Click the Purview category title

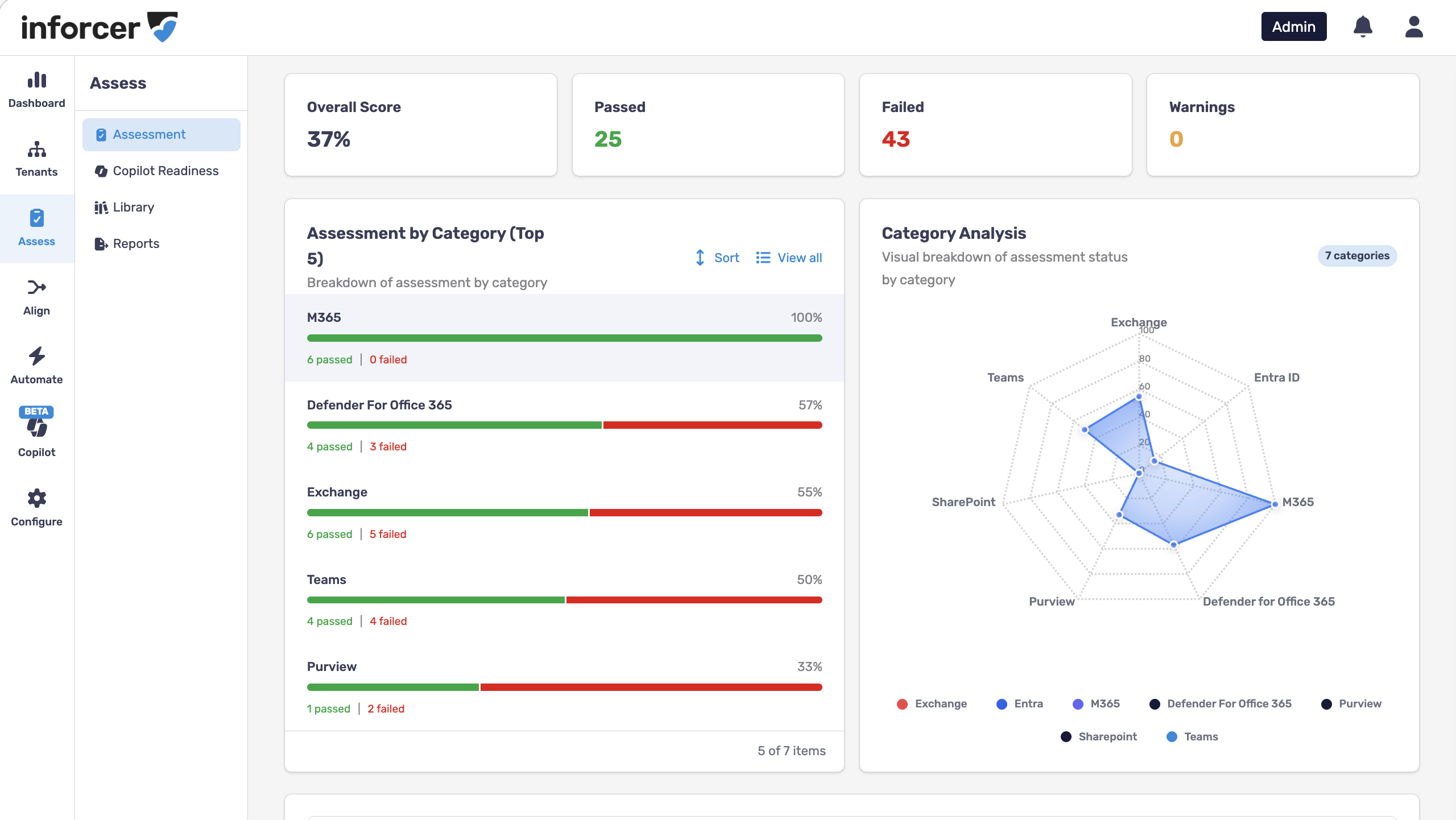tap(332, 667)
